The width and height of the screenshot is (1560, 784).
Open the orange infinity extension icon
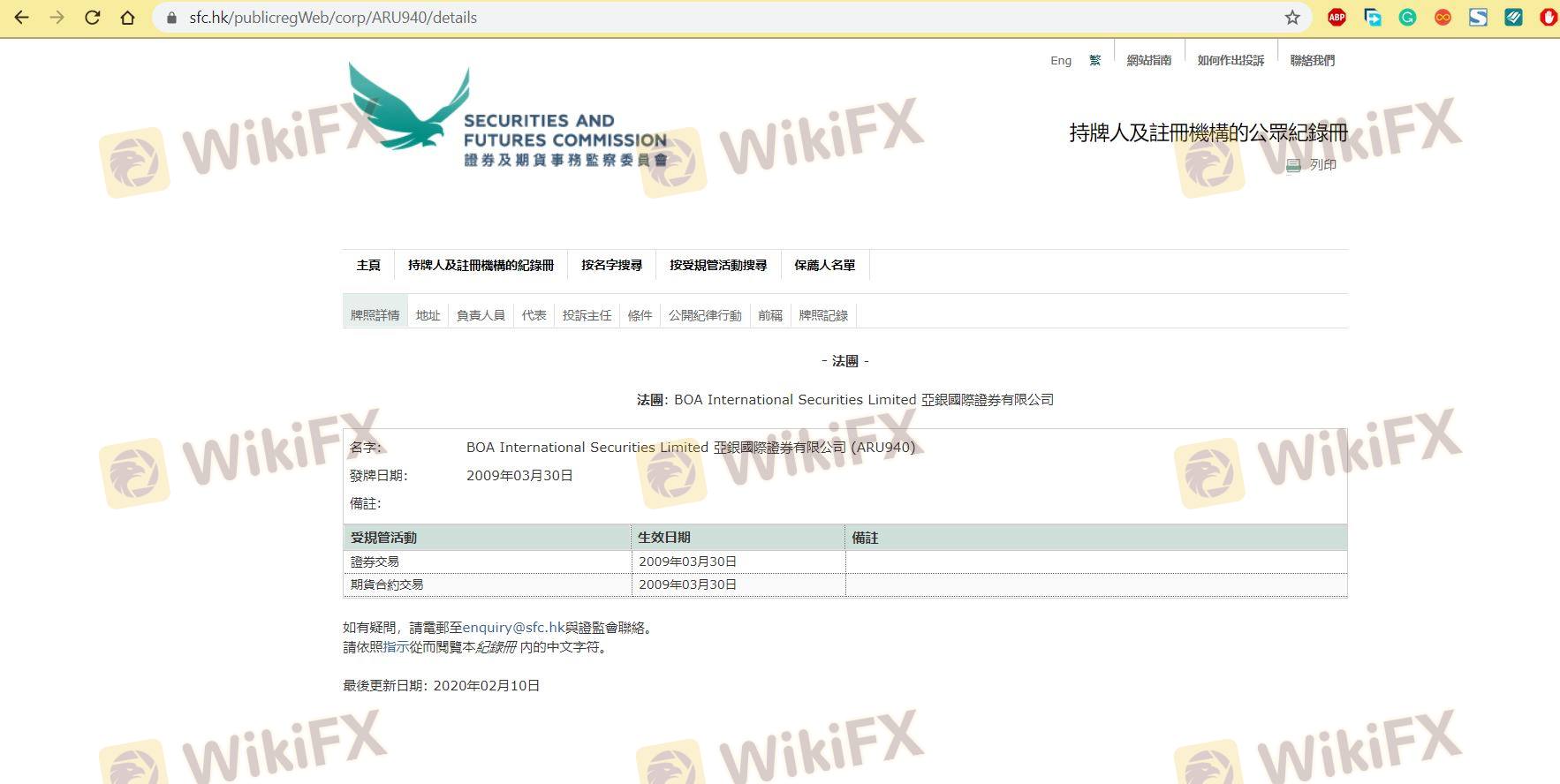click(x=1443, y=17)
